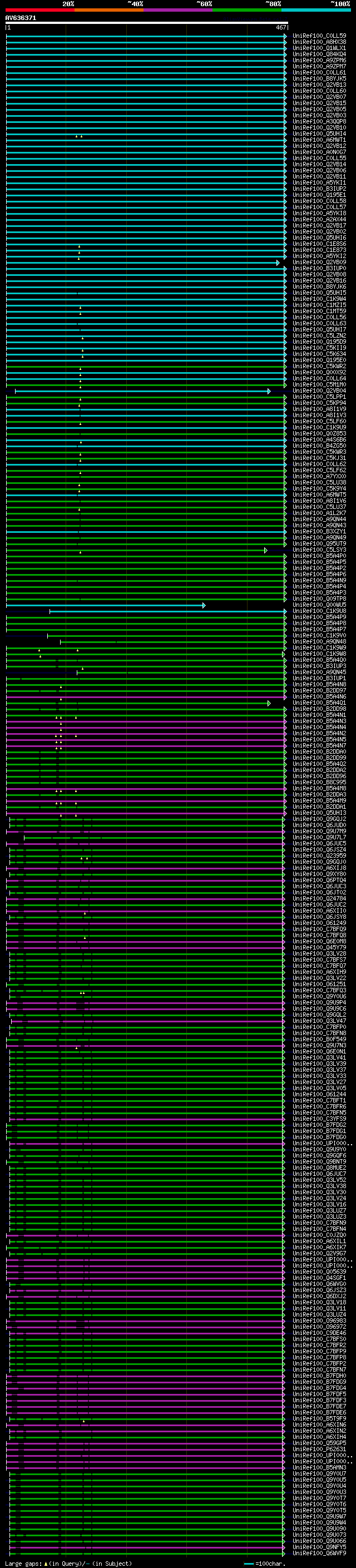This screenshot has width=356, height=1568.
Task: Select hit label UniRef100_C5K634
Action: pyautogui.click(x=319, y=354)
